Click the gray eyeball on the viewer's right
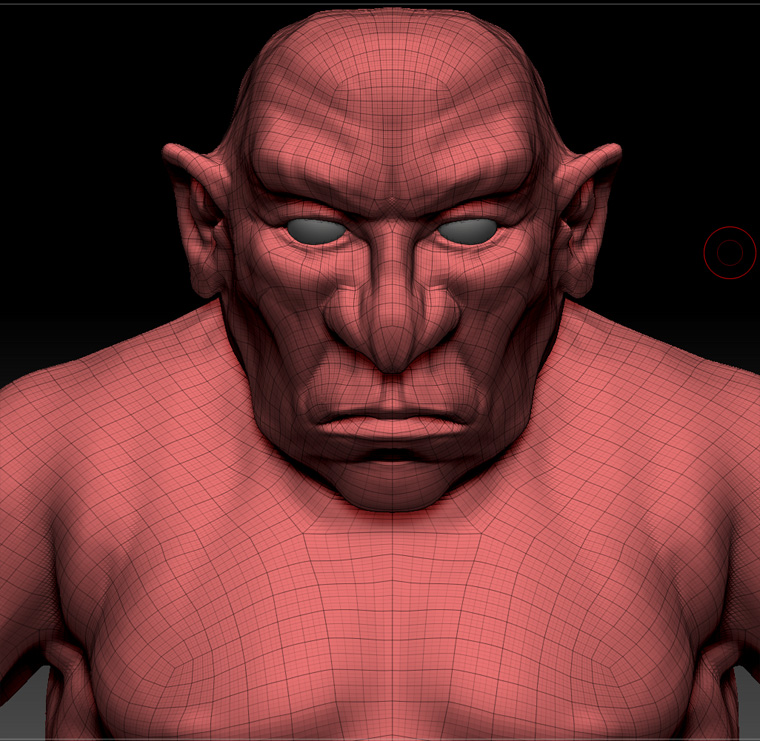 pyautogui.click(x=467, y=231)
